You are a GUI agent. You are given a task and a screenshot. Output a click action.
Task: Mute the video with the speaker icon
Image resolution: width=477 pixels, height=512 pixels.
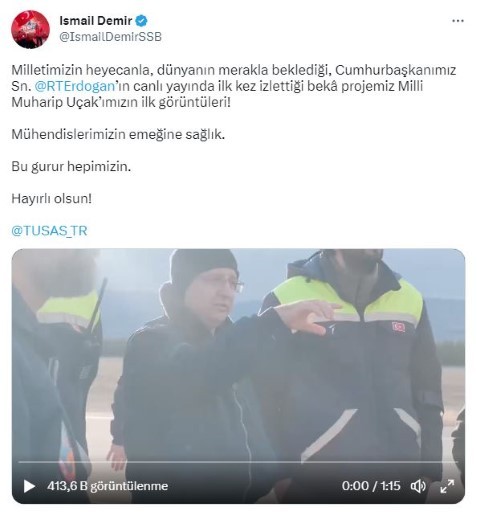pos(418,486)
